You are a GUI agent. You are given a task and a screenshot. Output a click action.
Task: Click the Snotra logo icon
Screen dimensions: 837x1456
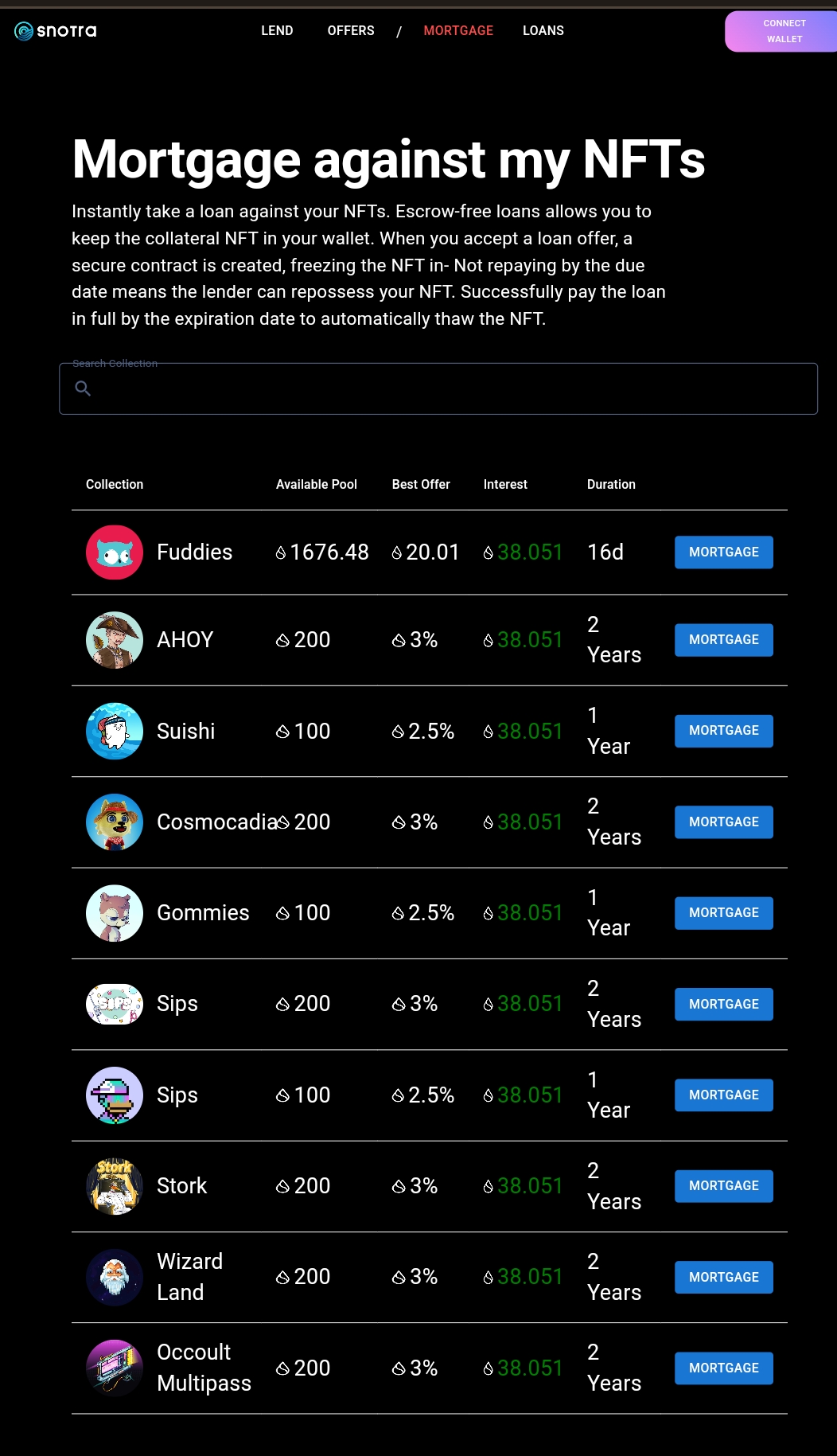click(x=23, y=30)
